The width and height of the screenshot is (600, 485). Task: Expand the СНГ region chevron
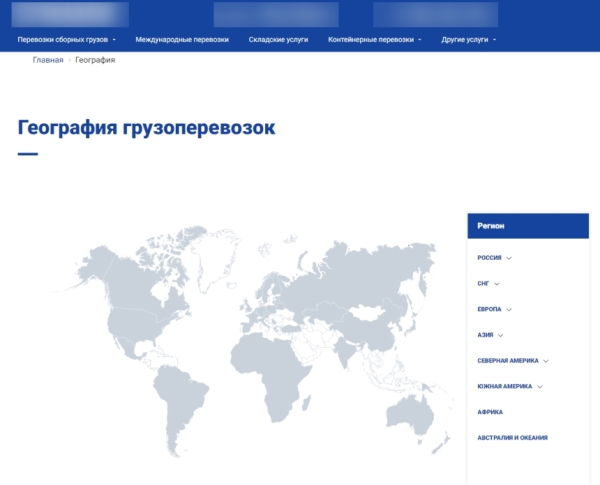click(497, 284)
